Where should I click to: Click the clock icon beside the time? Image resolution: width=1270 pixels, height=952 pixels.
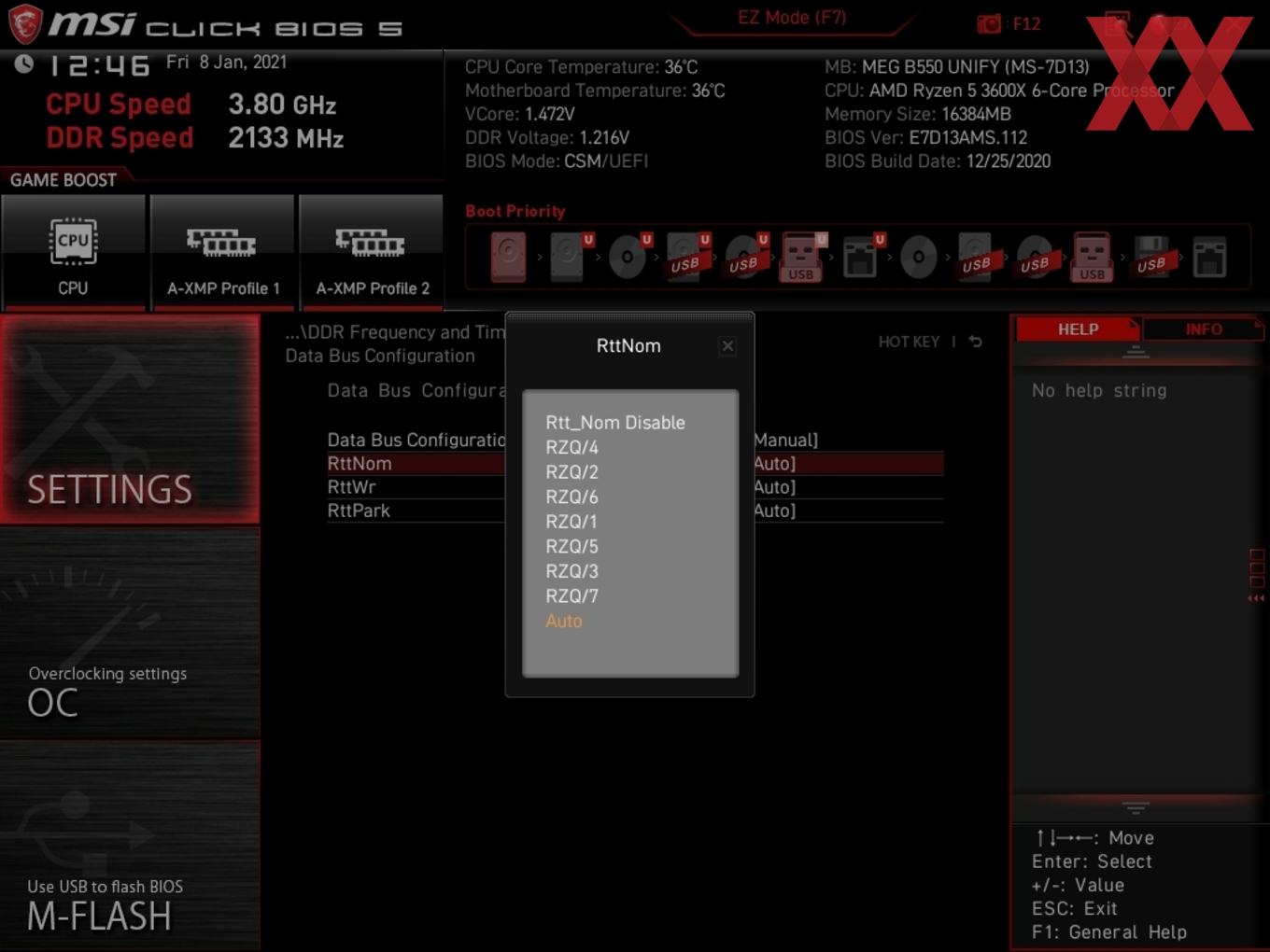click(x=23, y=63)
